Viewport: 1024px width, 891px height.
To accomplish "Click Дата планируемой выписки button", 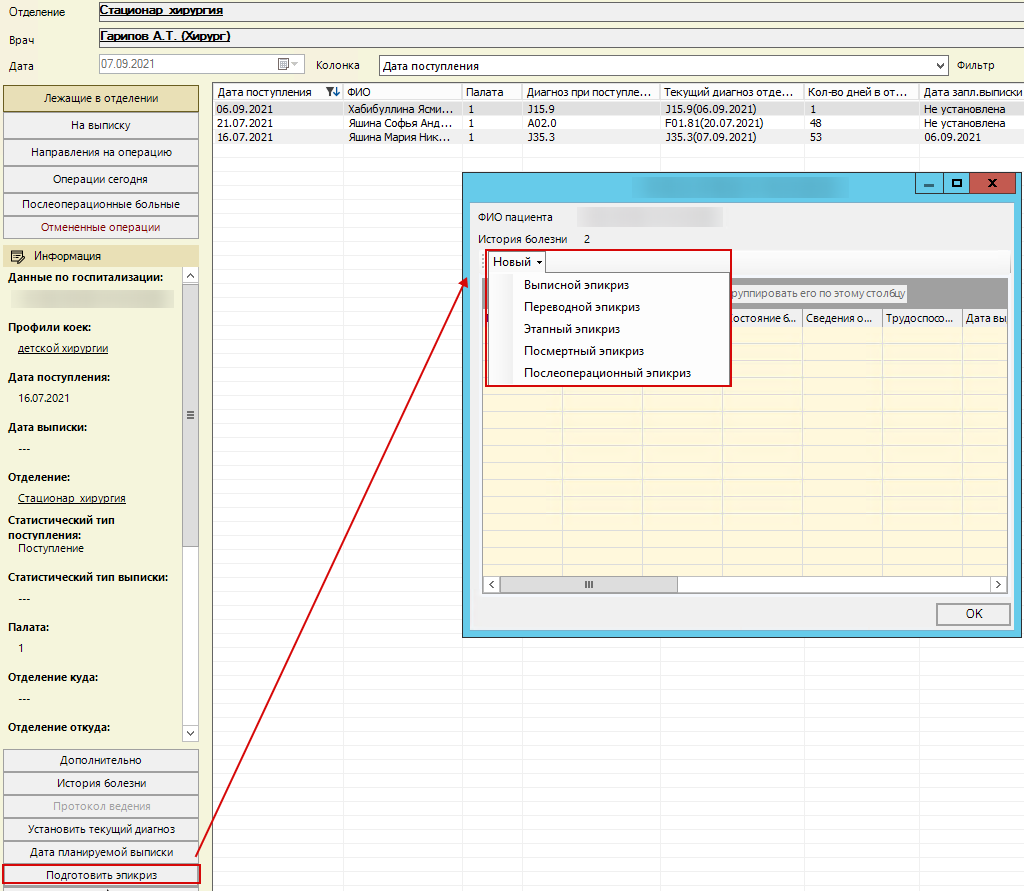I will pos(101,852).
